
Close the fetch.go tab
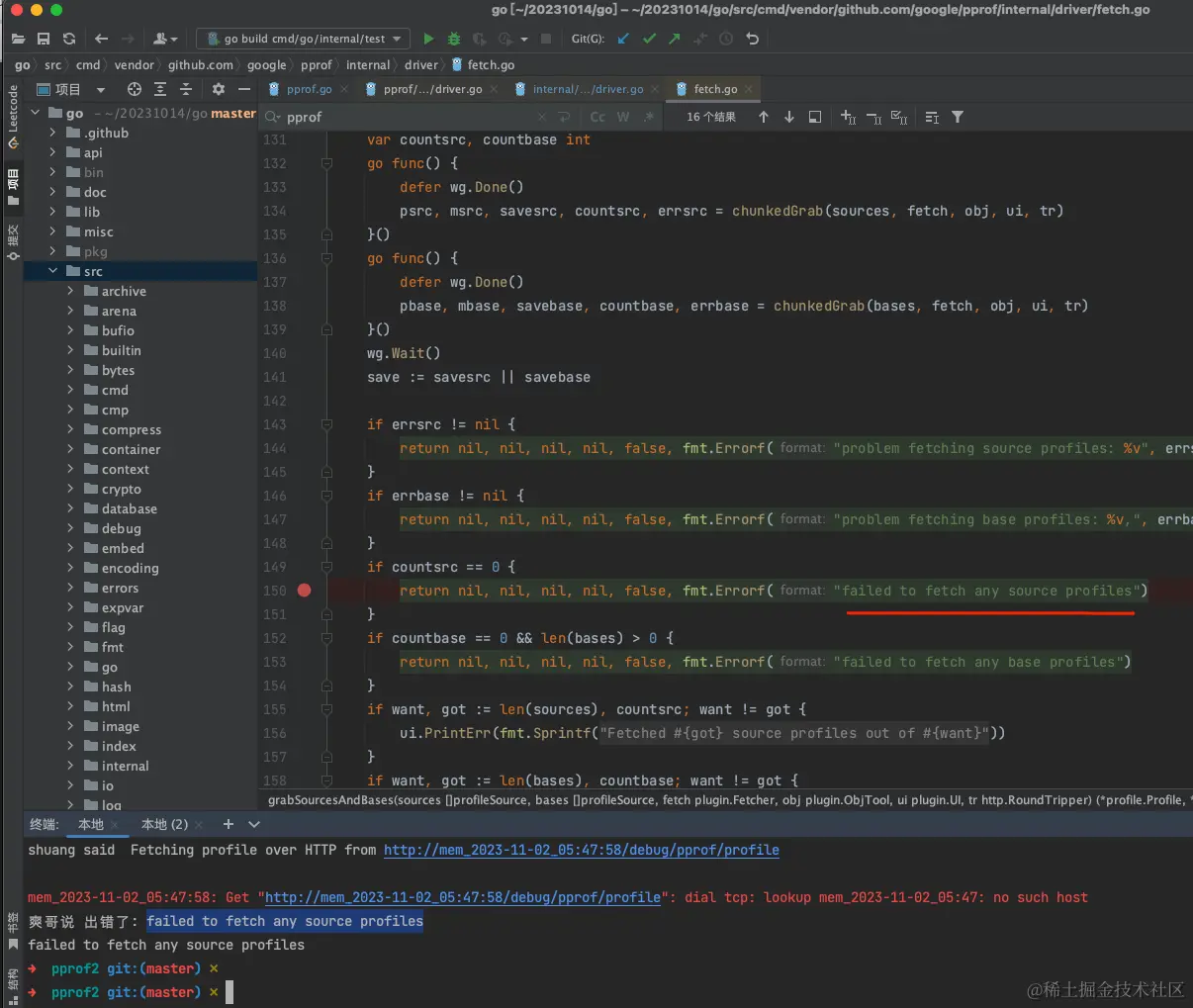click(749, 89)
